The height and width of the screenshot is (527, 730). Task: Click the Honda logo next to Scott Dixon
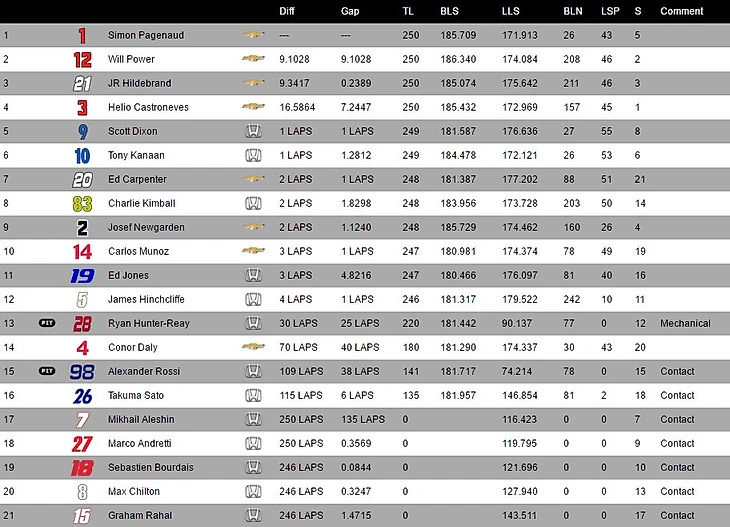click(253, 131)
